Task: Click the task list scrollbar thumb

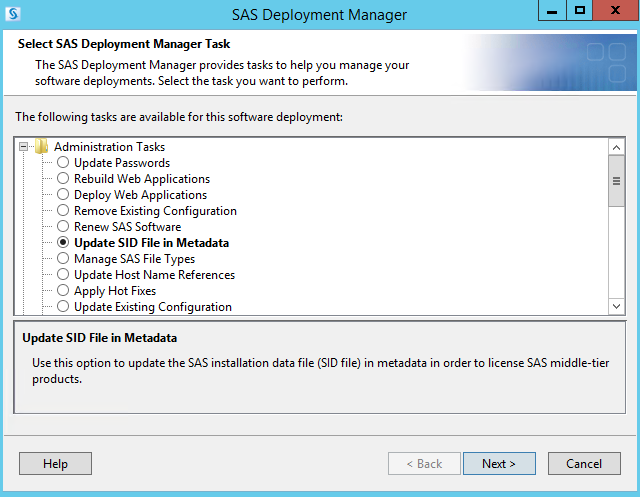Action: click(x=616, y=180)
